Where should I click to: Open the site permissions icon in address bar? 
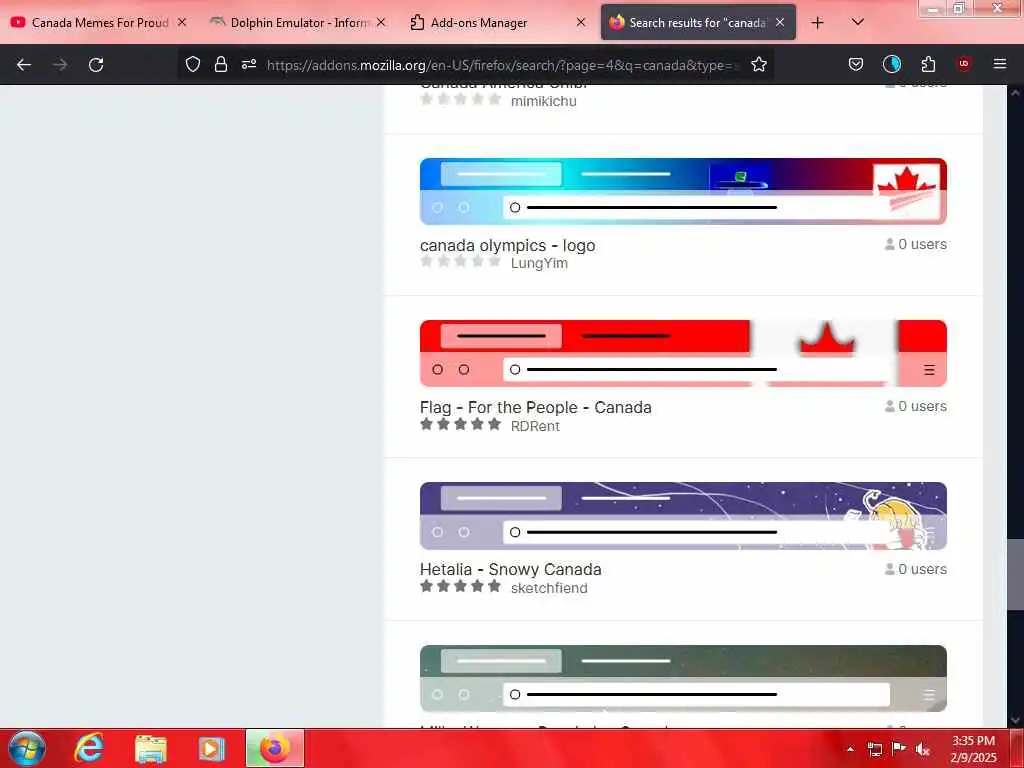pyautogui.click(x=249, y=65)
